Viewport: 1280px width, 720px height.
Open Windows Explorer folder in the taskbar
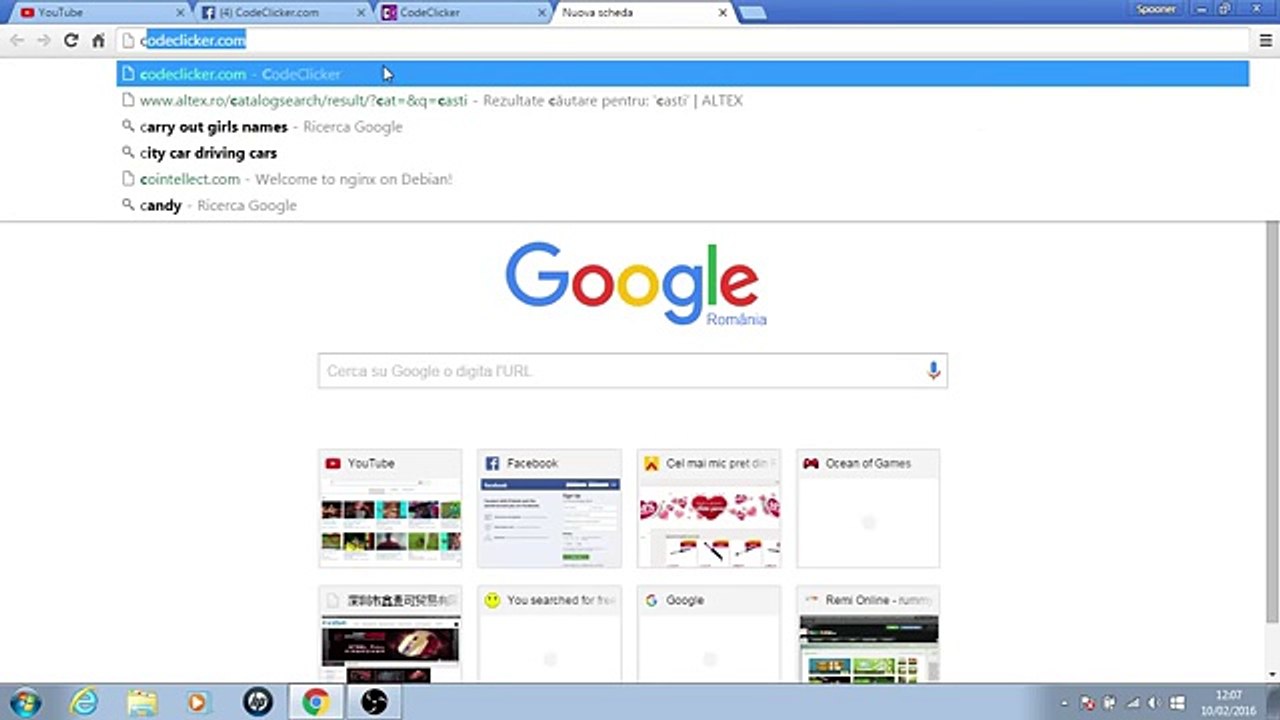(x=142, y=702)
